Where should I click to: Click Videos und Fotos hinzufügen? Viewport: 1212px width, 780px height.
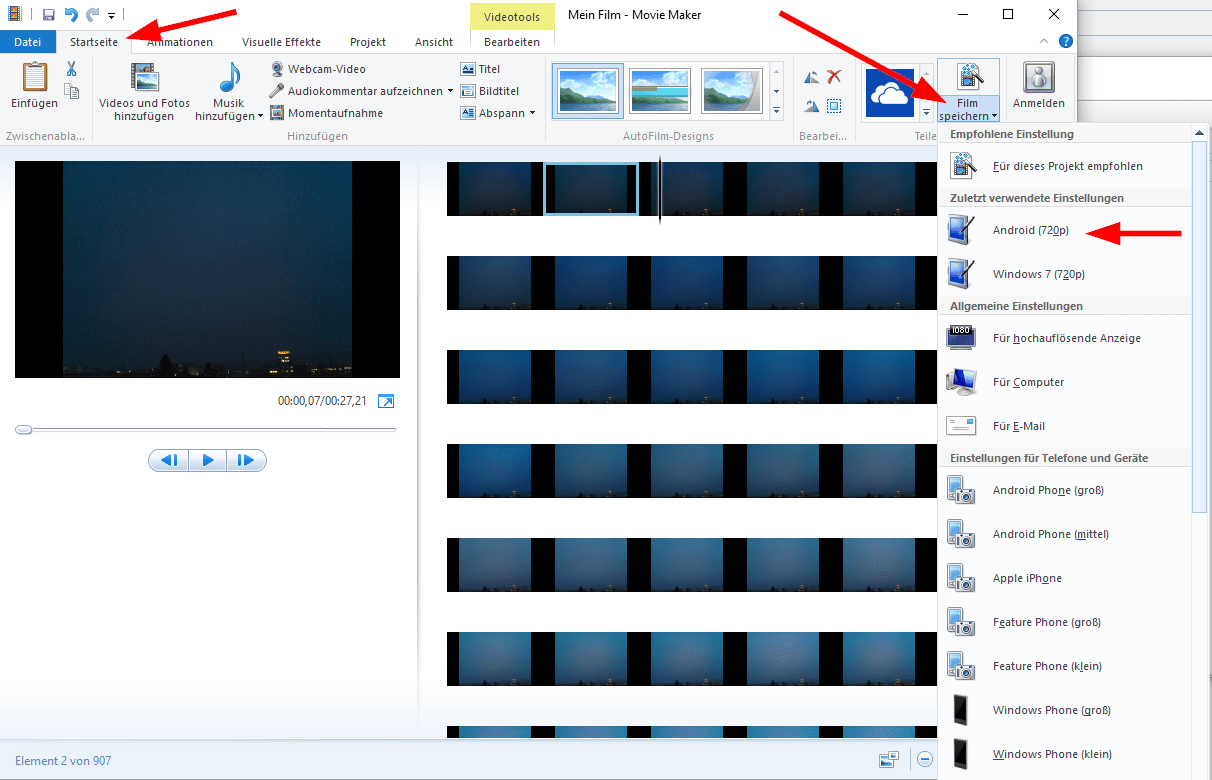point(144,91)
